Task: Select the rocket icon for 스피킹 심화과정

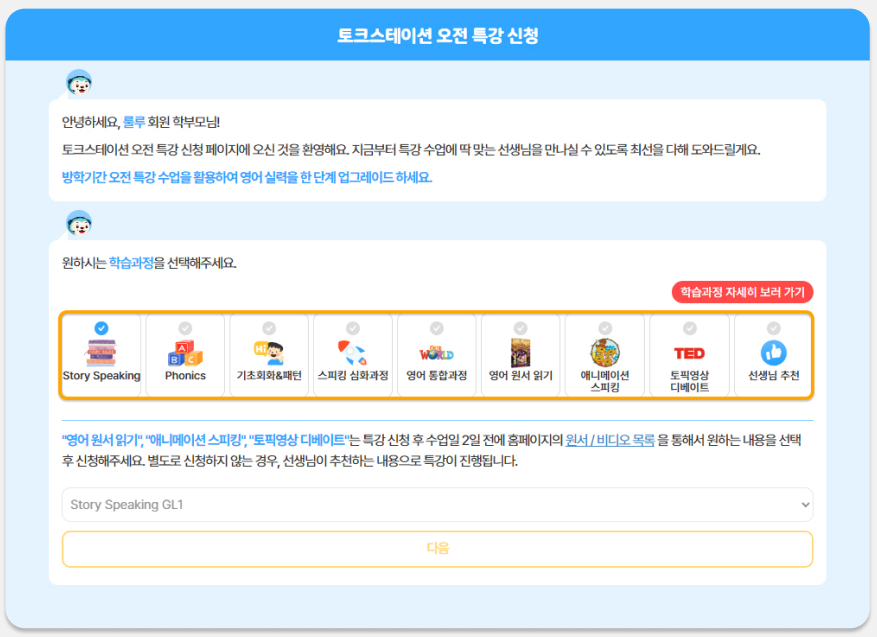Action: coord(352,353)
